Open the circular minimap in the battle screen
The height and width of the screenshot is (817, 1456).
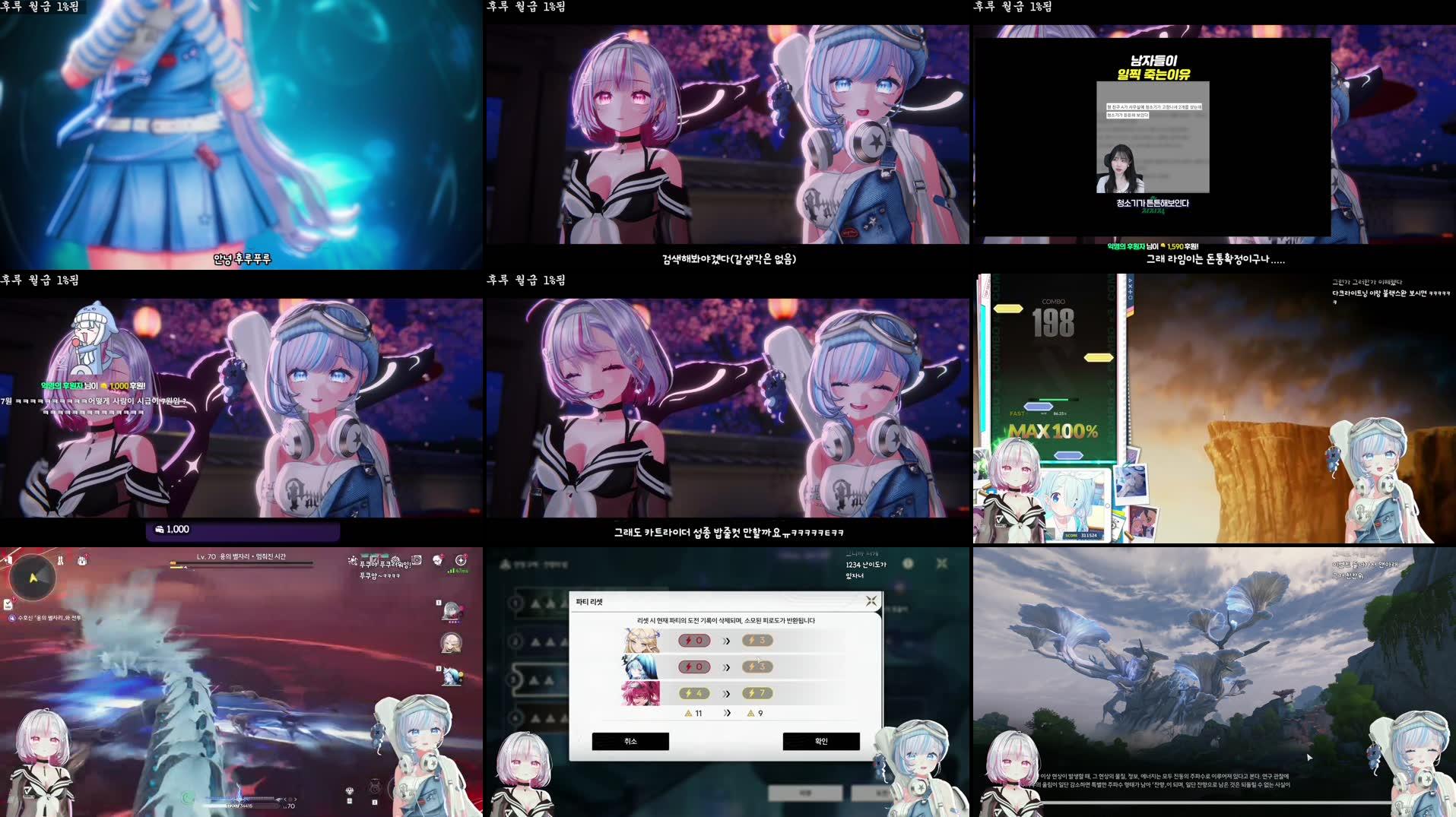click(33, 578)
